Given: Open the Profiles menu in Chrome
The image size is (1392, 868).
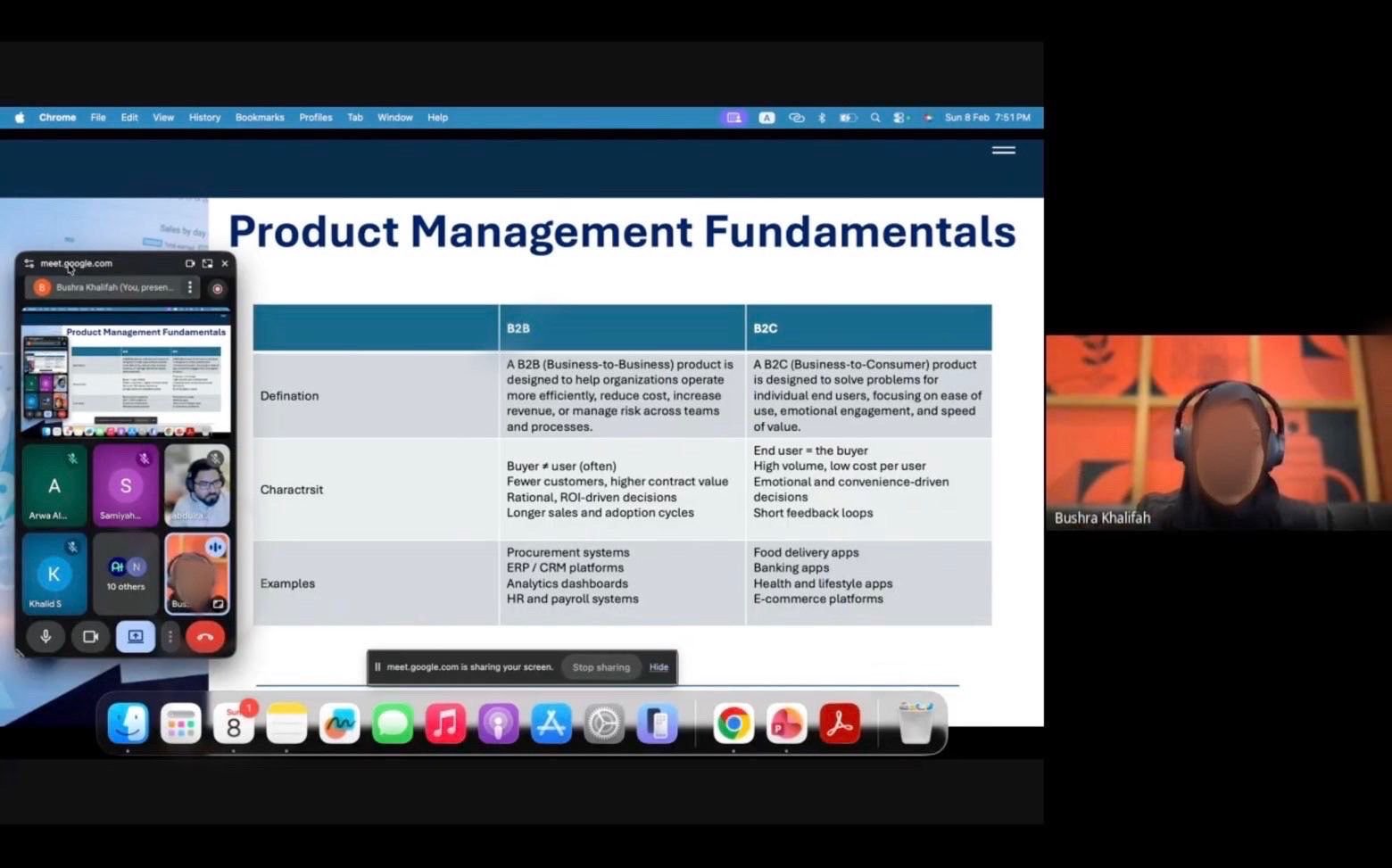Looking at the screenshot, I should [315, 118].
